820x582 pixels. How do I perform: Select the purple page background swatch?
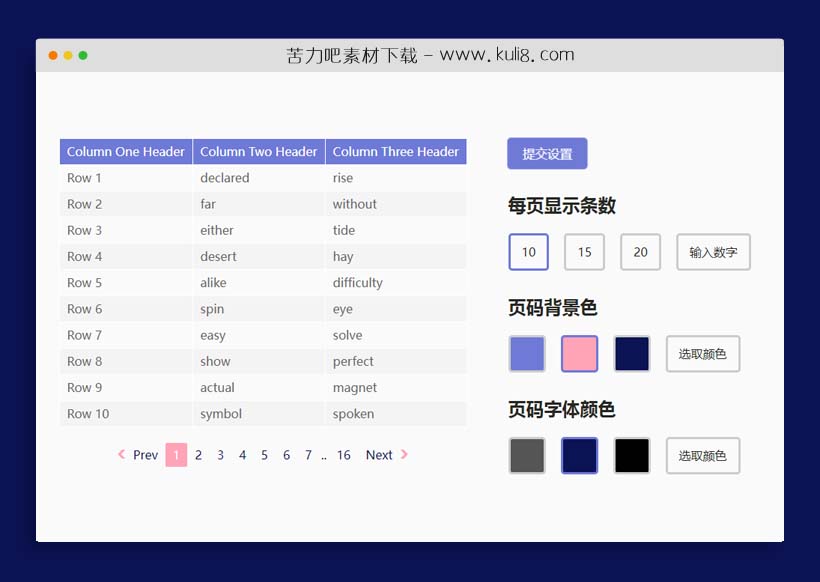(527, 353)
